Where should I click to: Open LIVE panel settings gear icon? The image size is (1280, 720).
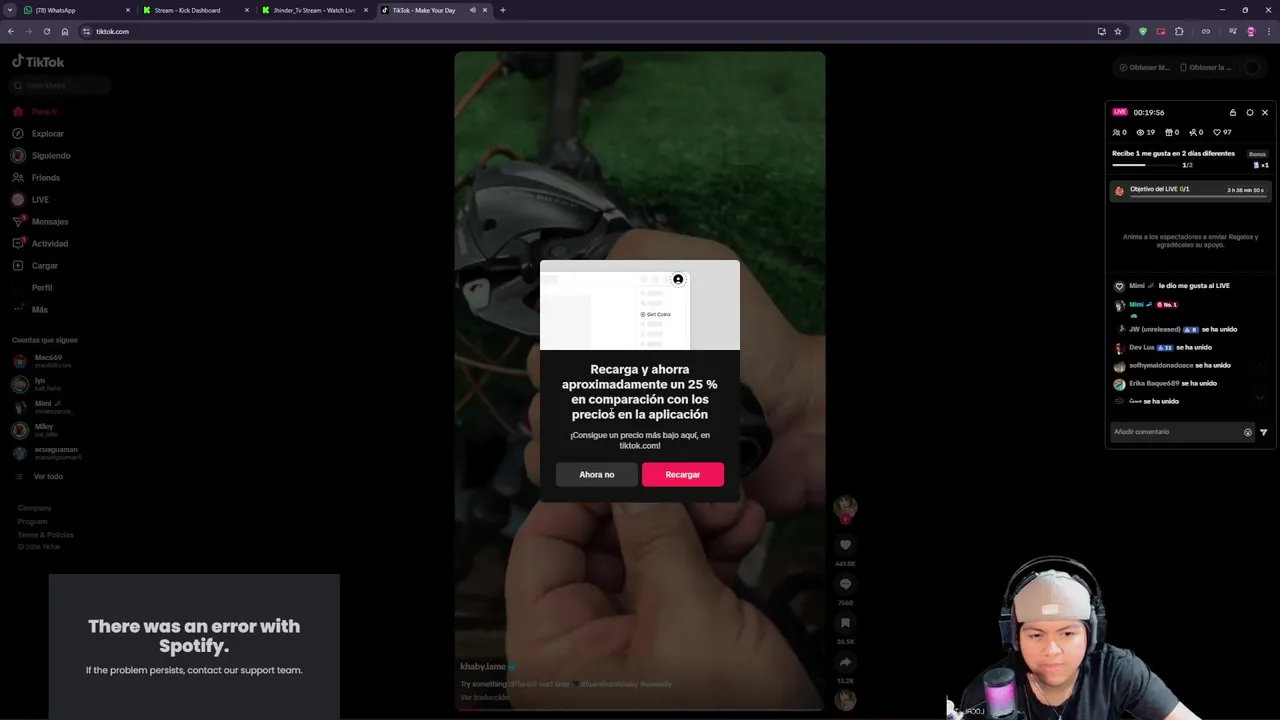1249,112
